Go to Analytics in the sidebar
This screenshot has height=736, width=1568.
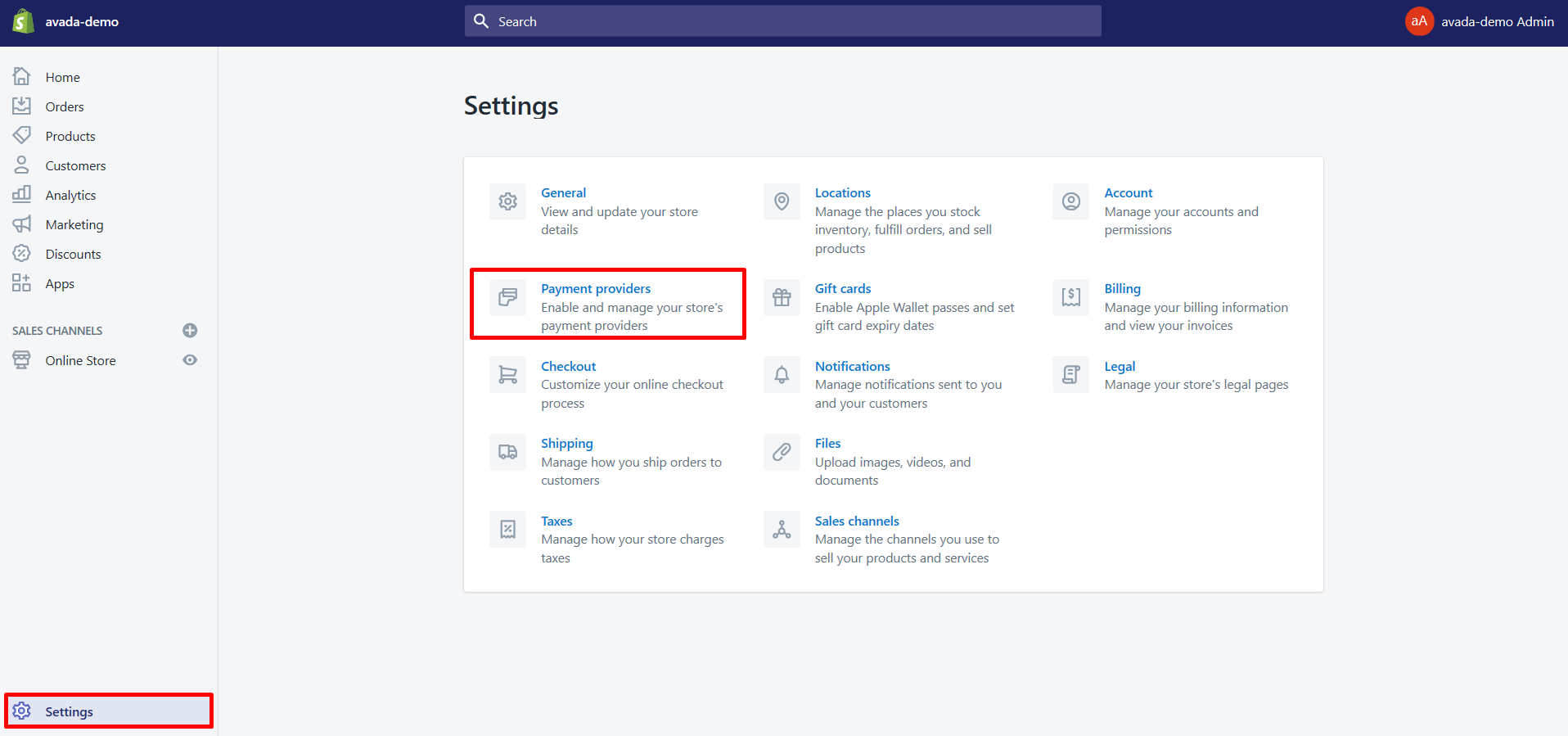point(70,195)
